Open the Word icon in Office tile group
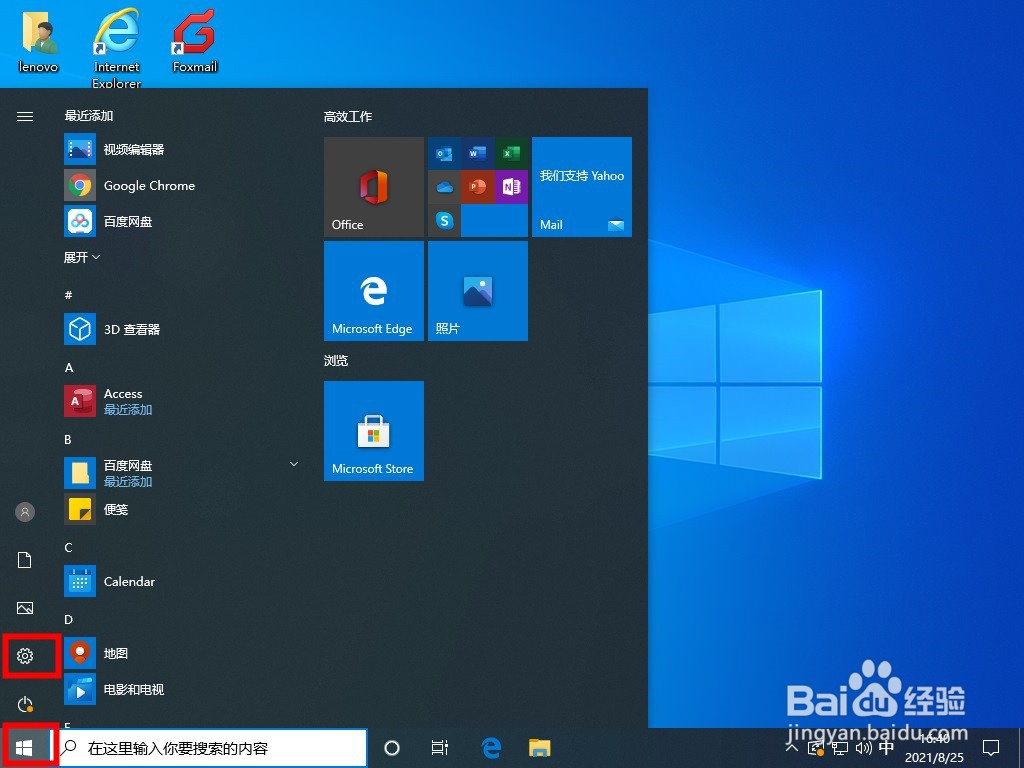 click(477, 154)
